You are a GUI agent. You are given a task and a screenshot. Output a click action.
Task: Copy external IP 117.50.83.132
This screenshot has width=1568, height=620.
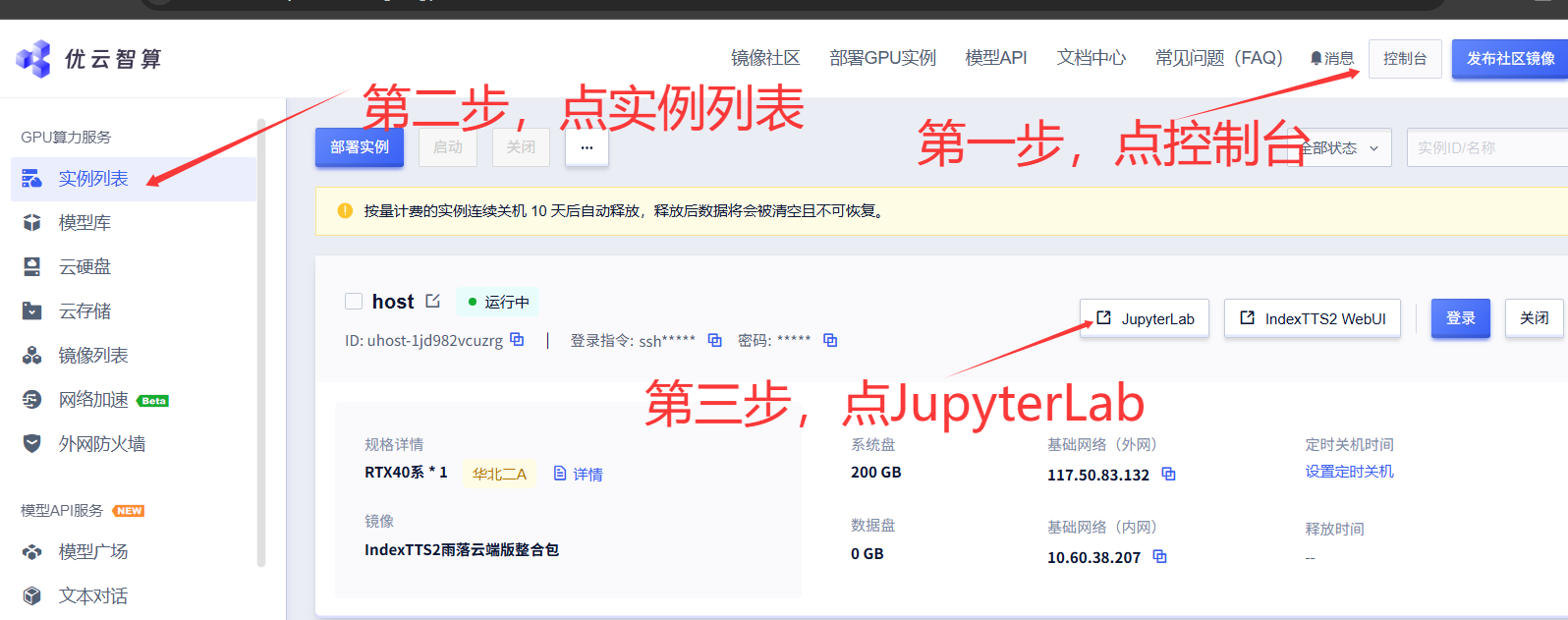[x=1168, y=474]
